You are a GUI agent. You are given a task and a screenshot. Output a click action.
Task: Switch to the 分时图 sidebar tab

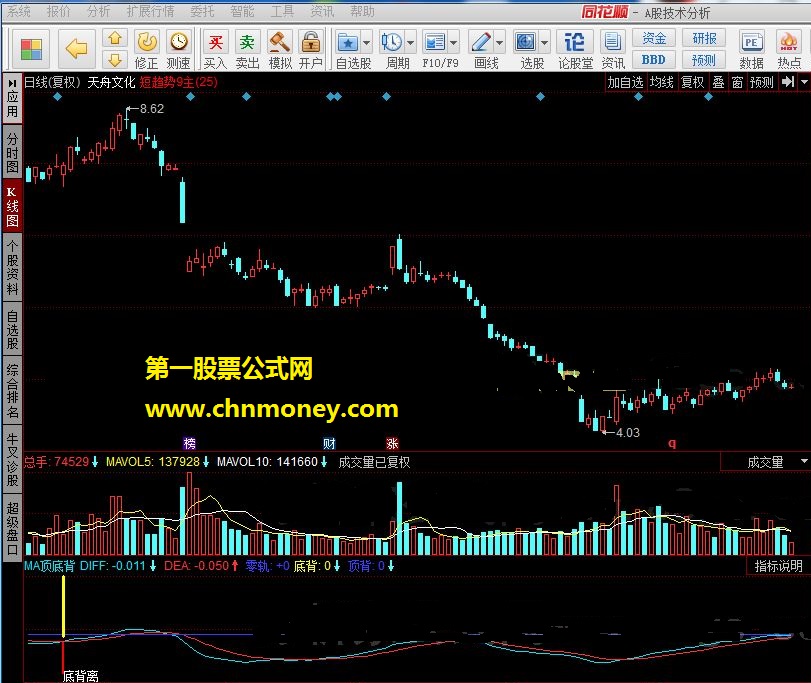pos(12,153)
